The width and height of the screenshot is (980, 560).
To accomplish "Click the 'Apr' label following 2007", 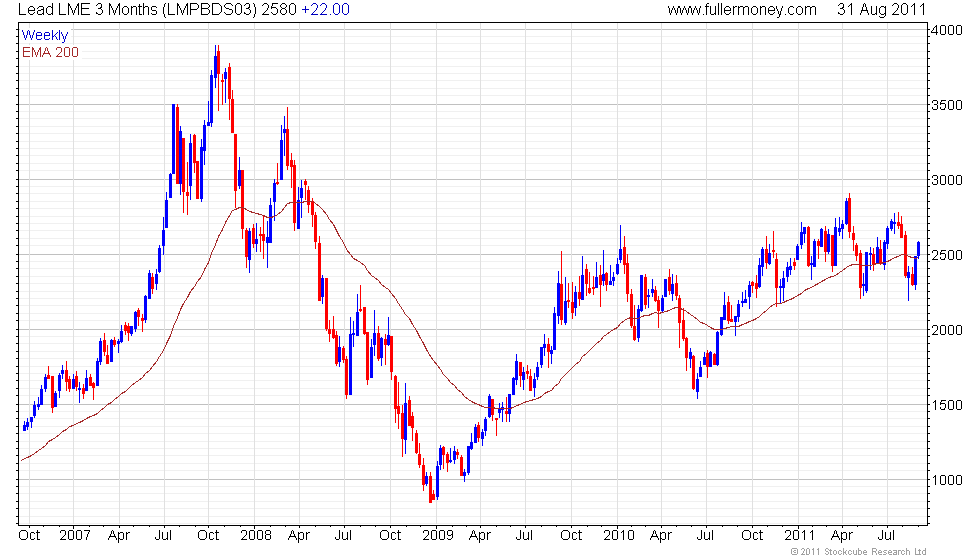I will tap(119, 536).
